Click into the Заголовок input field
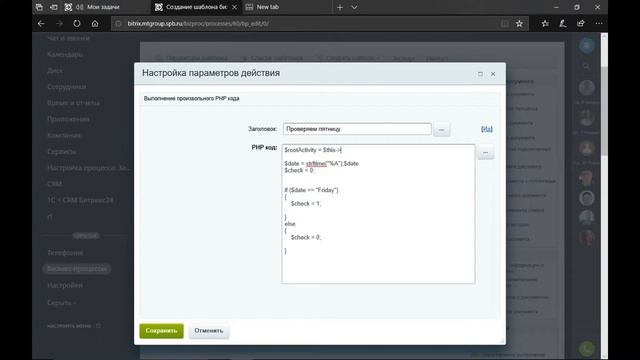The height and width of the screenshot is (360, 640). [357, 129]
